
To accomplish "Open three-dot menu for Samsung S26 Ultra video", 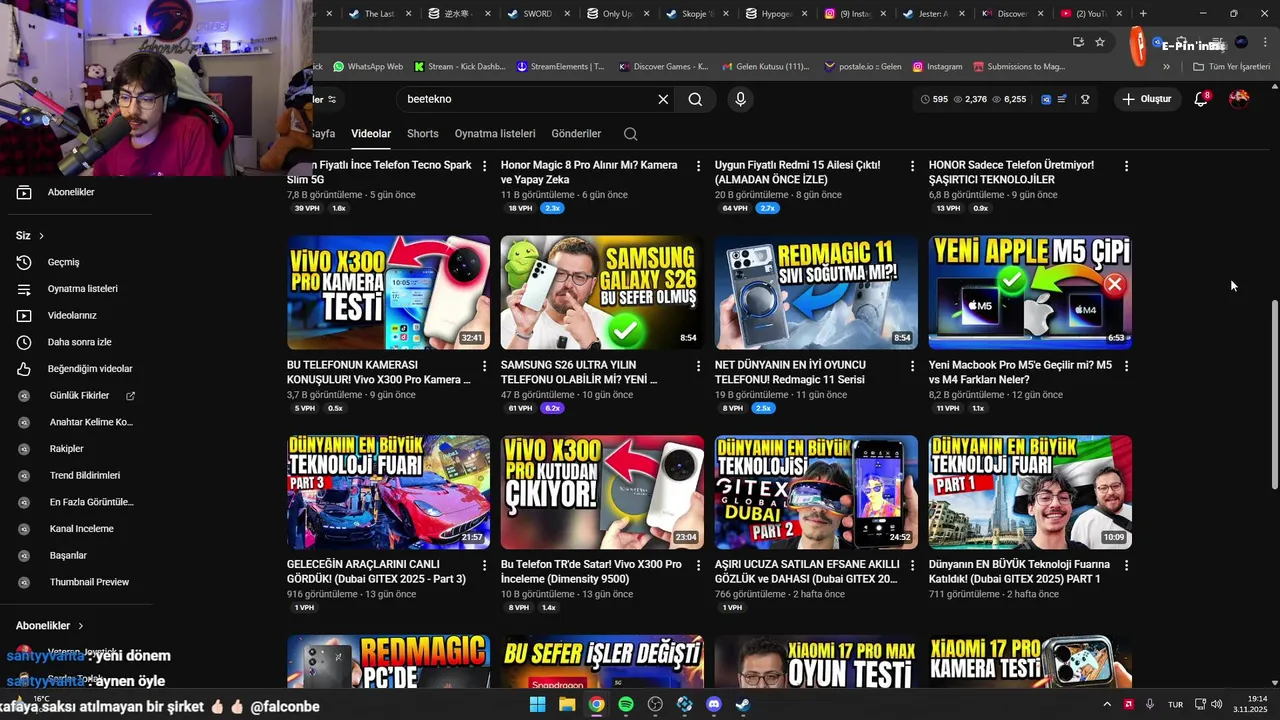I will [698, 366].
